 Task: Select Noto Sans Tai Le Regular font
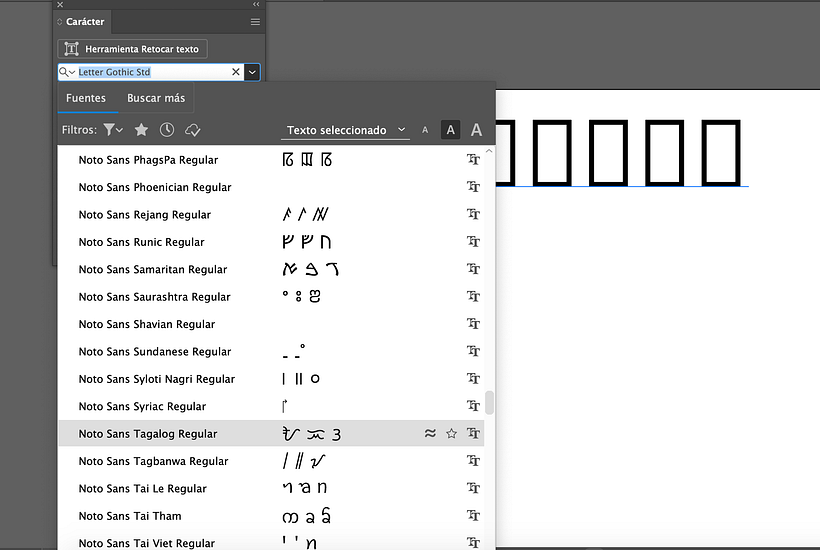click(271, 488)
